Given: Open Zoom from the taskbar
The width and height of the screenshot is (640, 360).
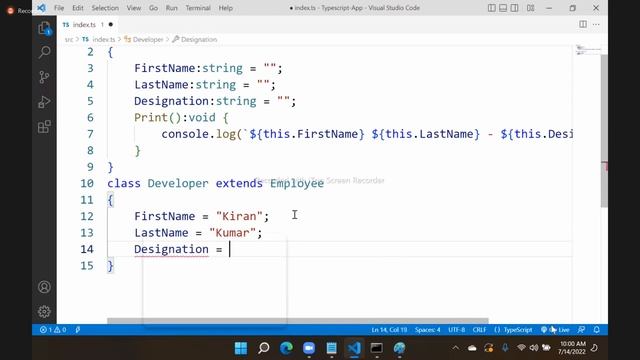Looking at the screenshot, I should coord(309,348).
